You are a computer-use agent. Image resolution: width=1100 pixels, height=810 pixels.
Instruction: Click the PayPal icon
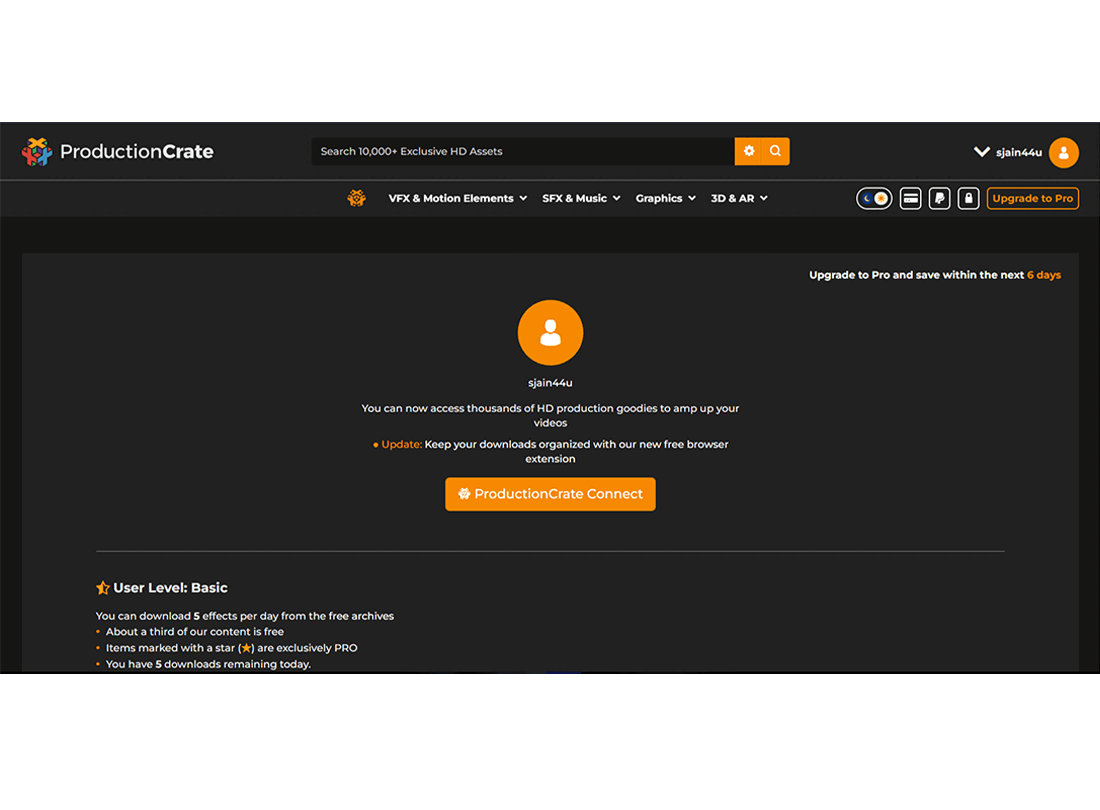(939, 198)
